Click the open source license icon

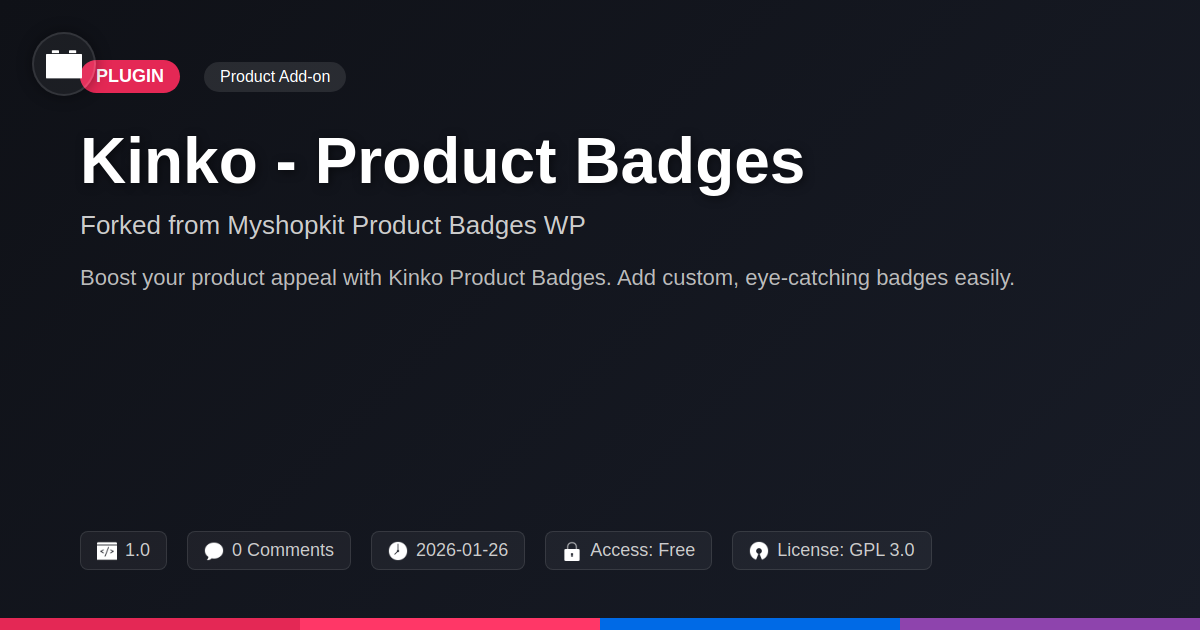[x=759, y=551]
